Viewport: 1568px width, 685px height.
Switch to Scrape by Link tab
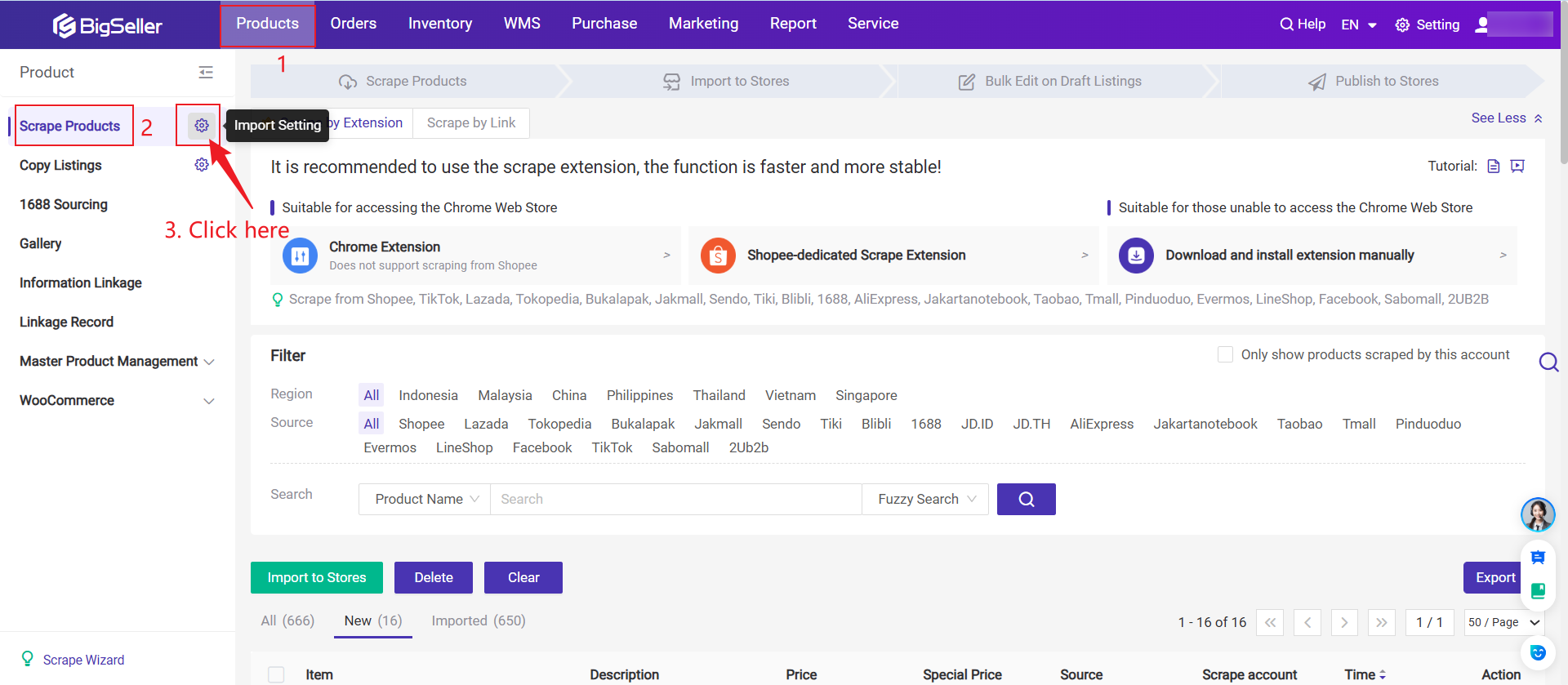(471, 123)
